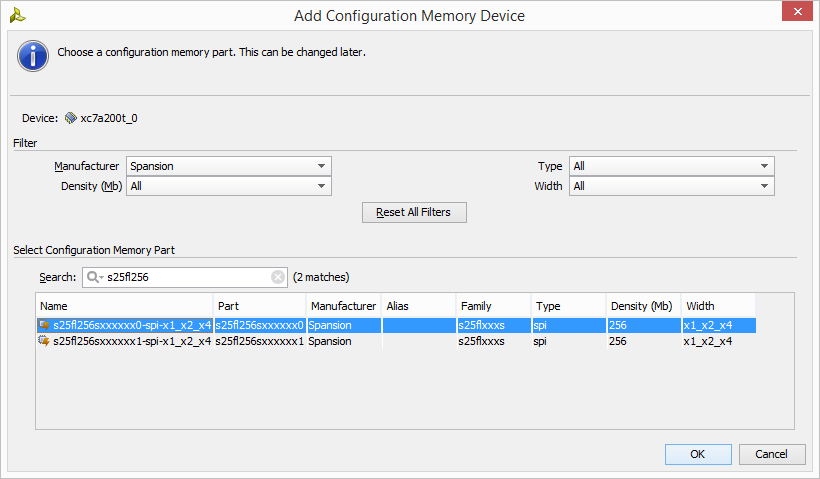820x479 pixels.
Task: Sort by Alias column header
Action: click(x=419, y=306)
